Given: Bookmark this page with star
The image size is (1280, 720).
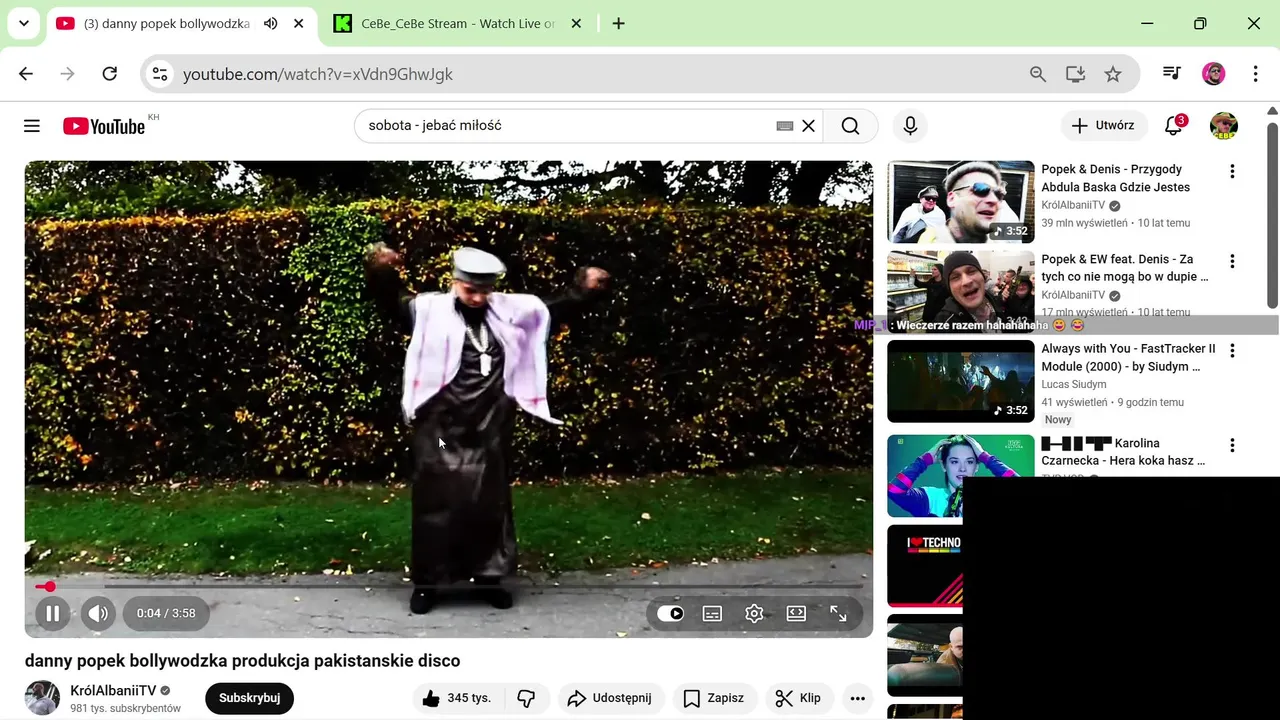Looking at the screenshot, I should click(1113, 74).
